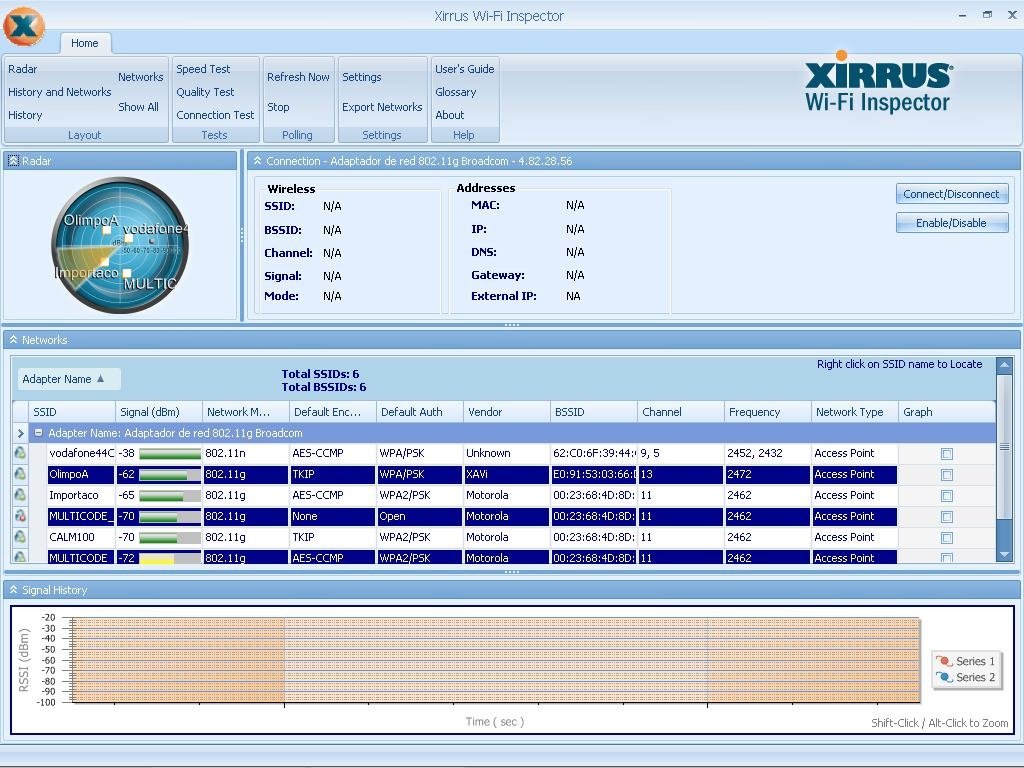Click the open-network icon beside MULTICODE_ row
1024x768 pixels.
pos(20,515)
